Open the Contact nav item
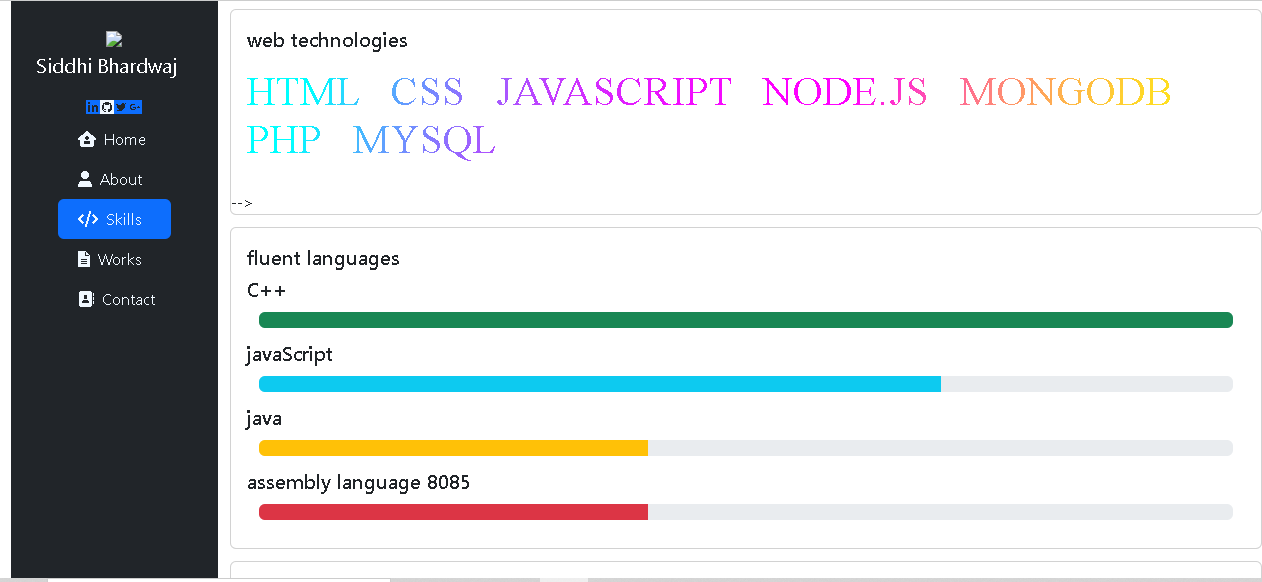This screenshot has height=582, width=1262. point(114,299)
